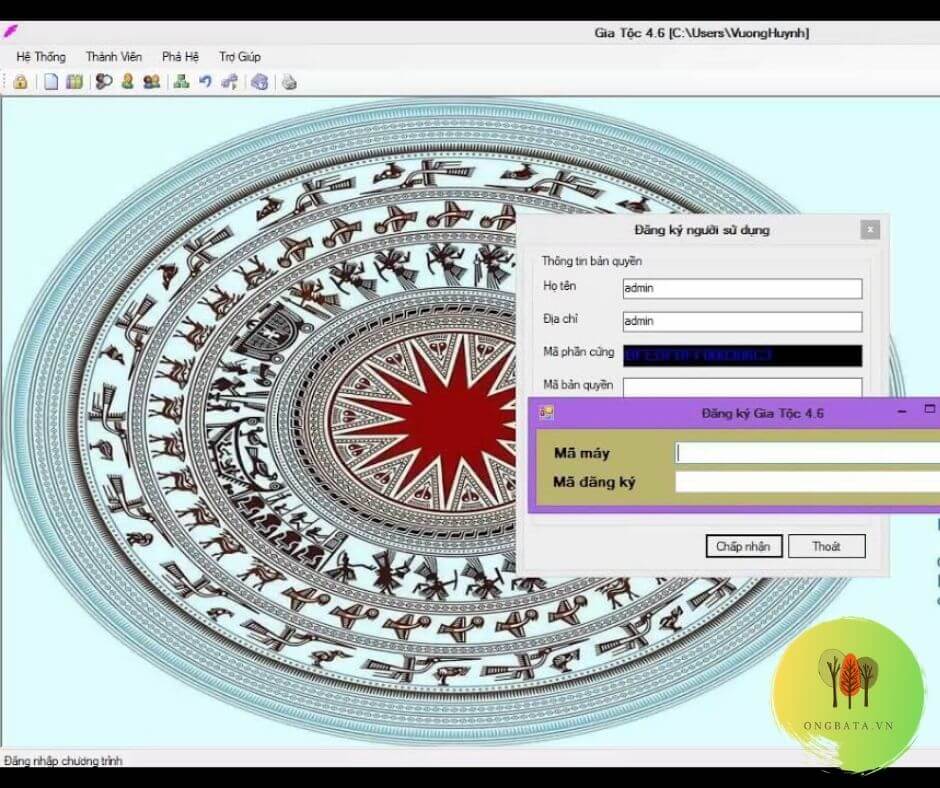Click the blank page new-file toolbar icon
This screenshot has width=940, height=788.
click(52, 82)
